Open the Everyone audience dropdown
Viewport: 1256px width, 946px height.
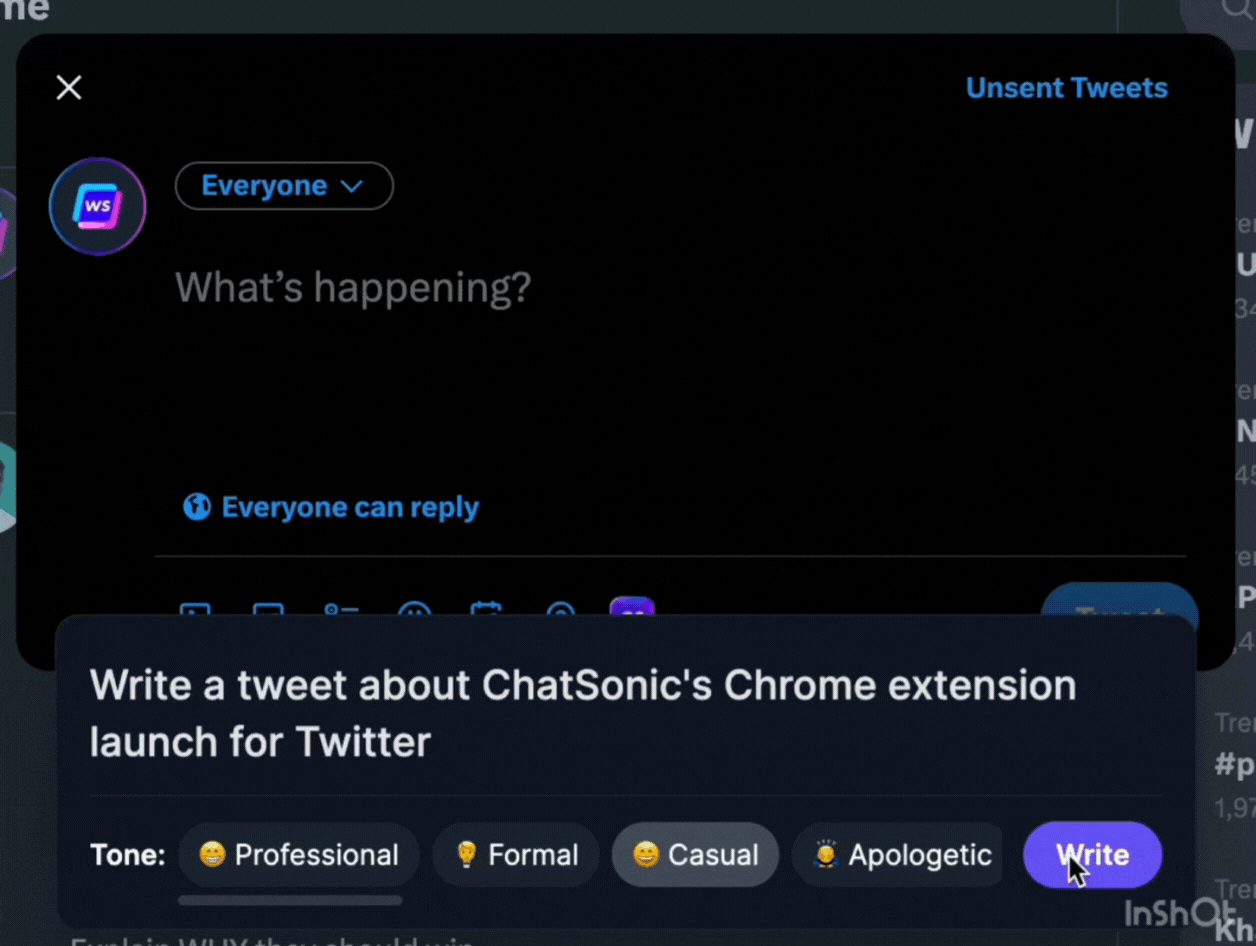(x=284, y=185)
